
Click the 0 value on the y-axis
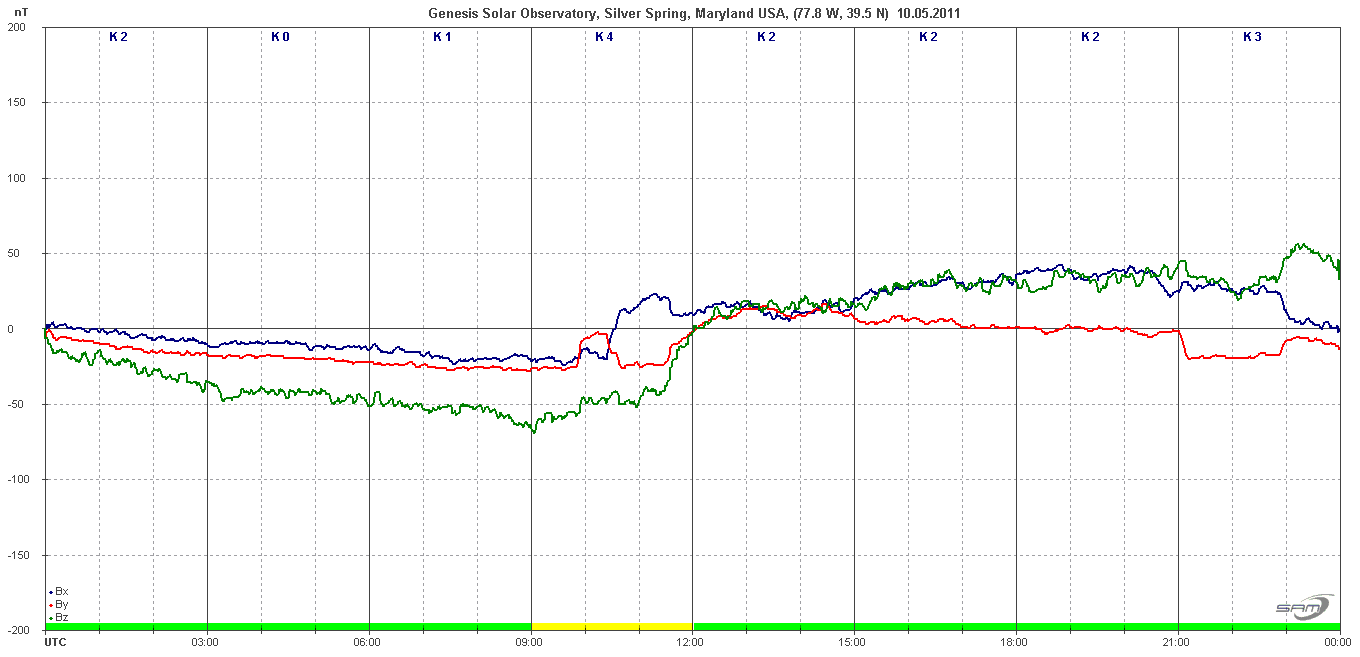tap(10, 329)
